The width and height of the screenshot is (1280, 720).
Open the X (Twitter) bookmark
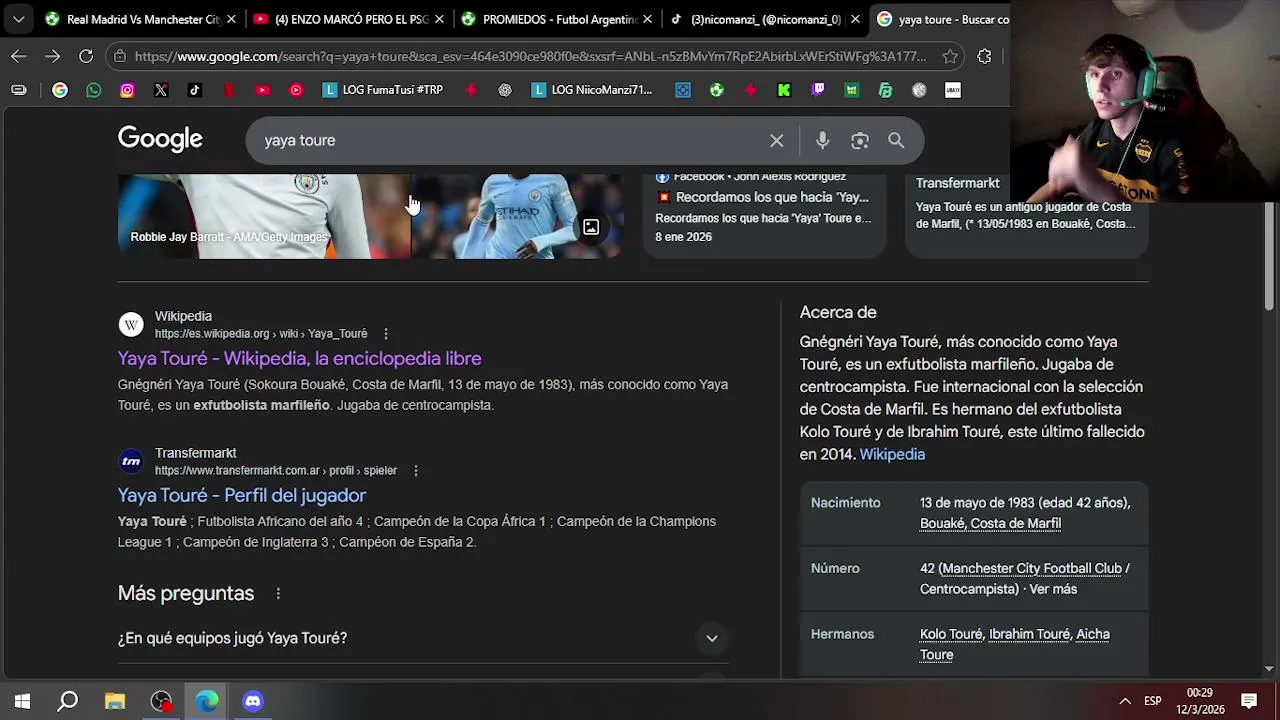pyautogui.click(x=161, y=90)
